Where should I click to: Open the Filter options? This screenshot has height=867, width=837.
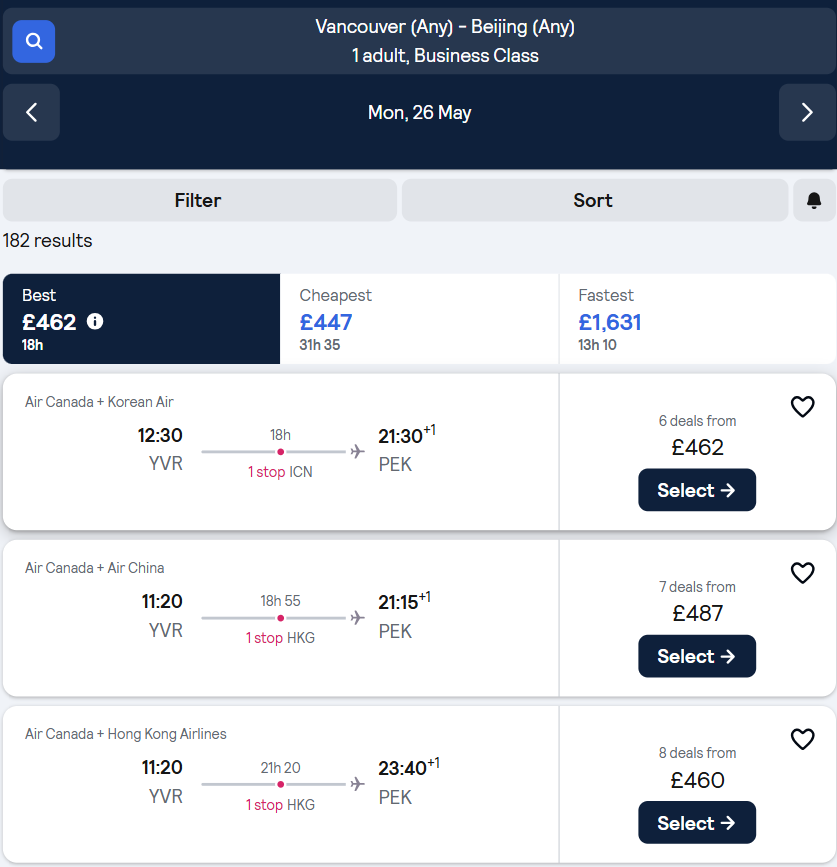200,200
